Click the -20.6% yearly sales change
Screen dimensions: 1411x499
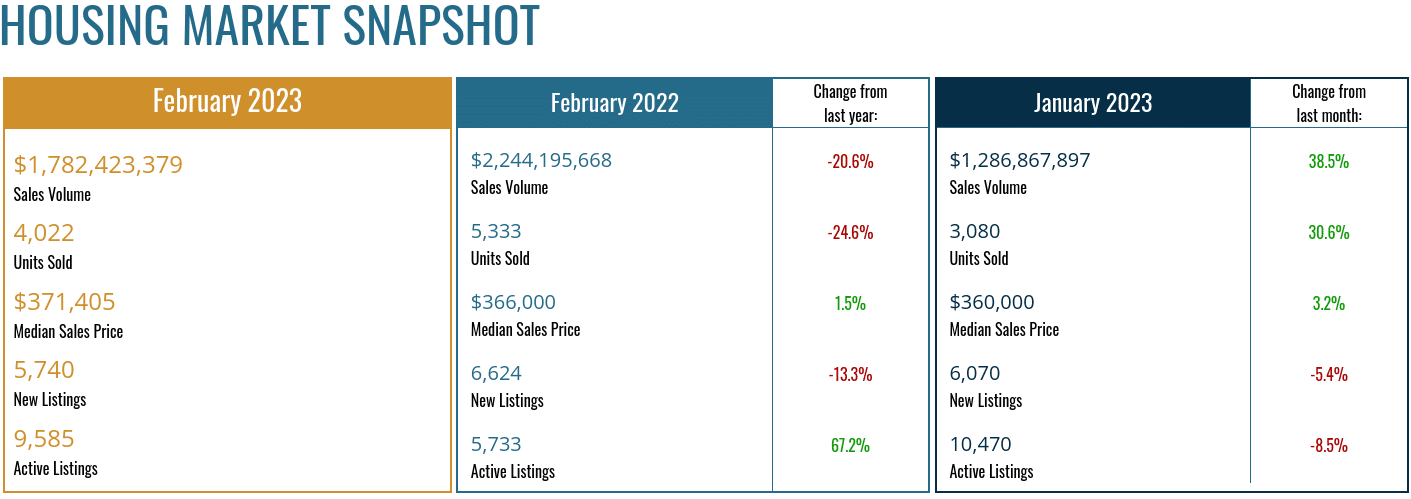850,161
